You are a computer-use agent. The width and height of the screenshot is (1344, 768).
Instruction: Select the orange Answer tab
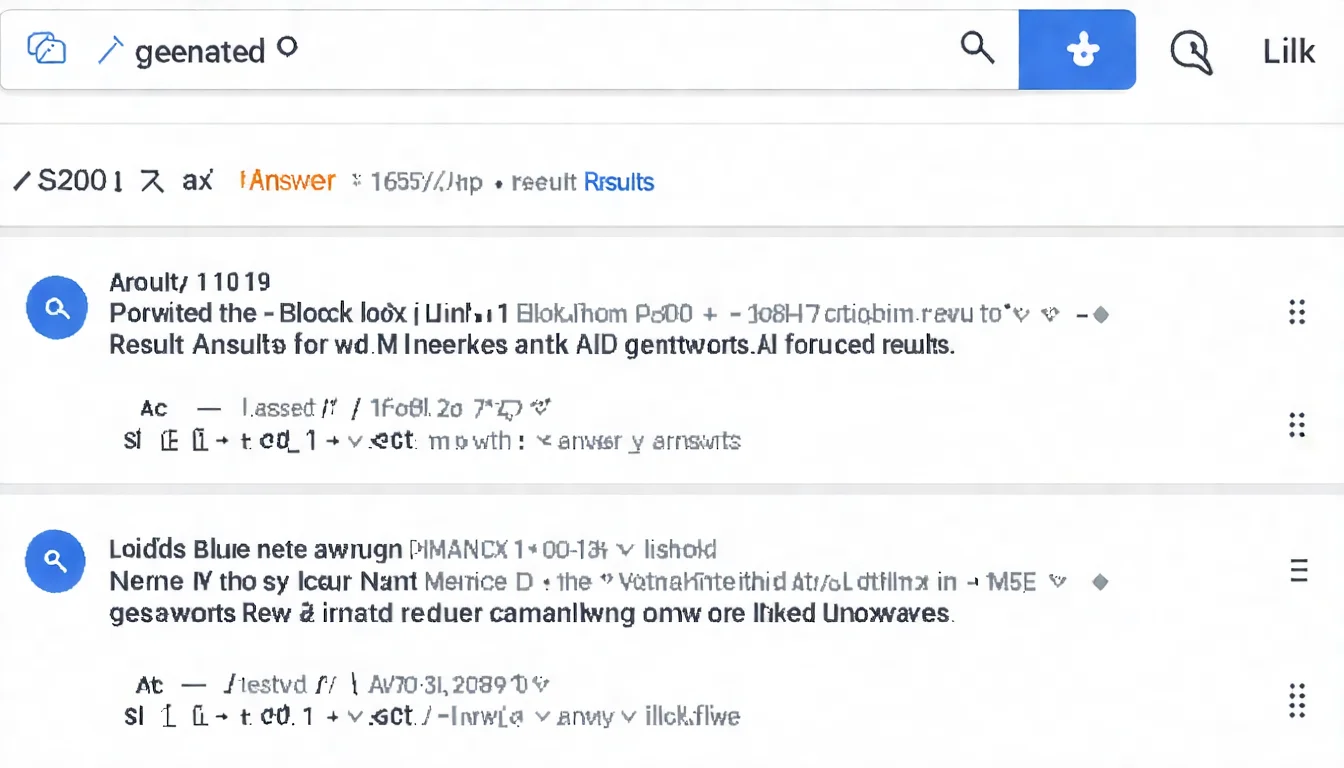coord(290,181)
